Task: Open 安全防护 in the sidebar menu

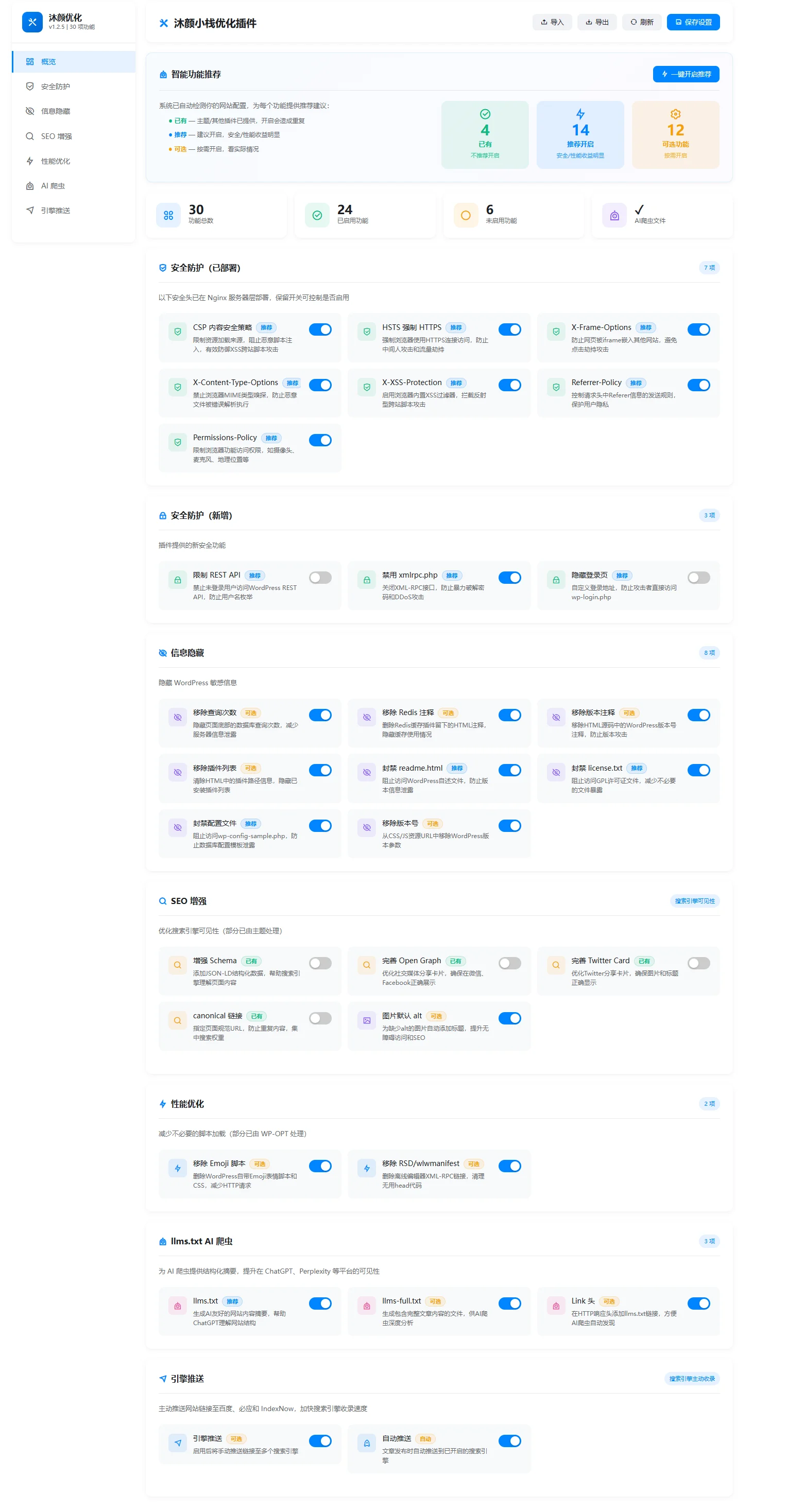Action: pos(55,86)
